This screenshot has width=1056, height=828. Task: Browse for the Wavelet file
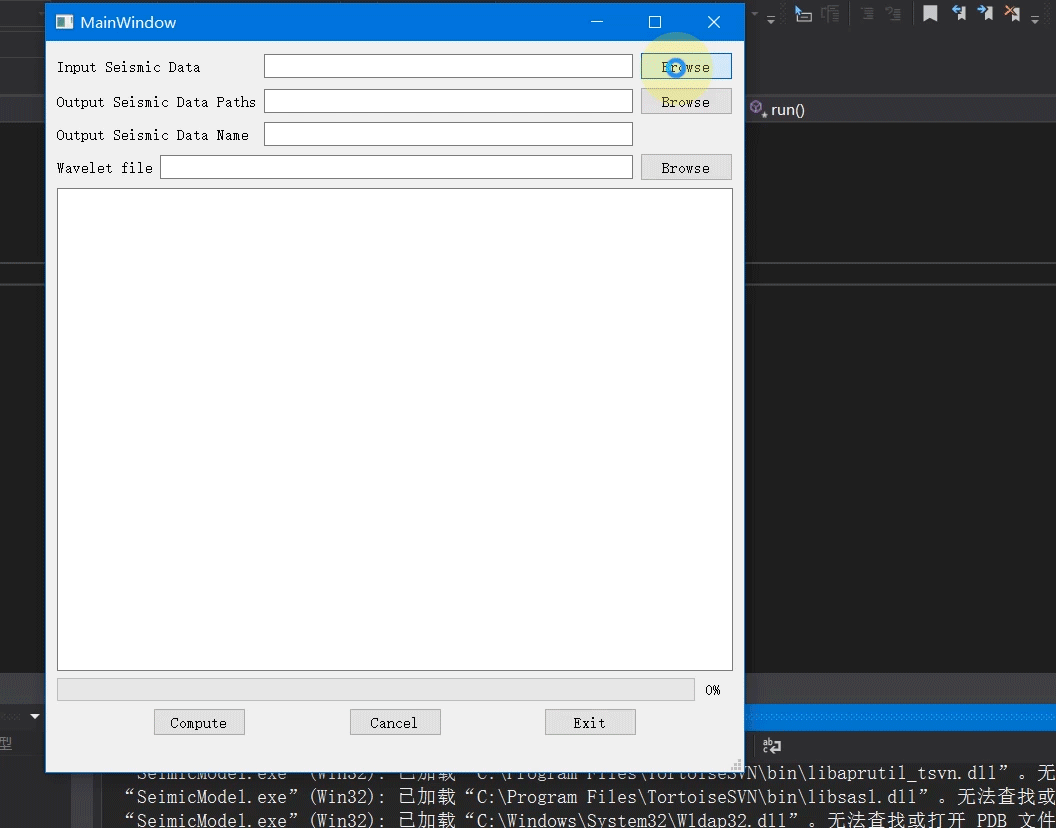click(x=686, y=168)
